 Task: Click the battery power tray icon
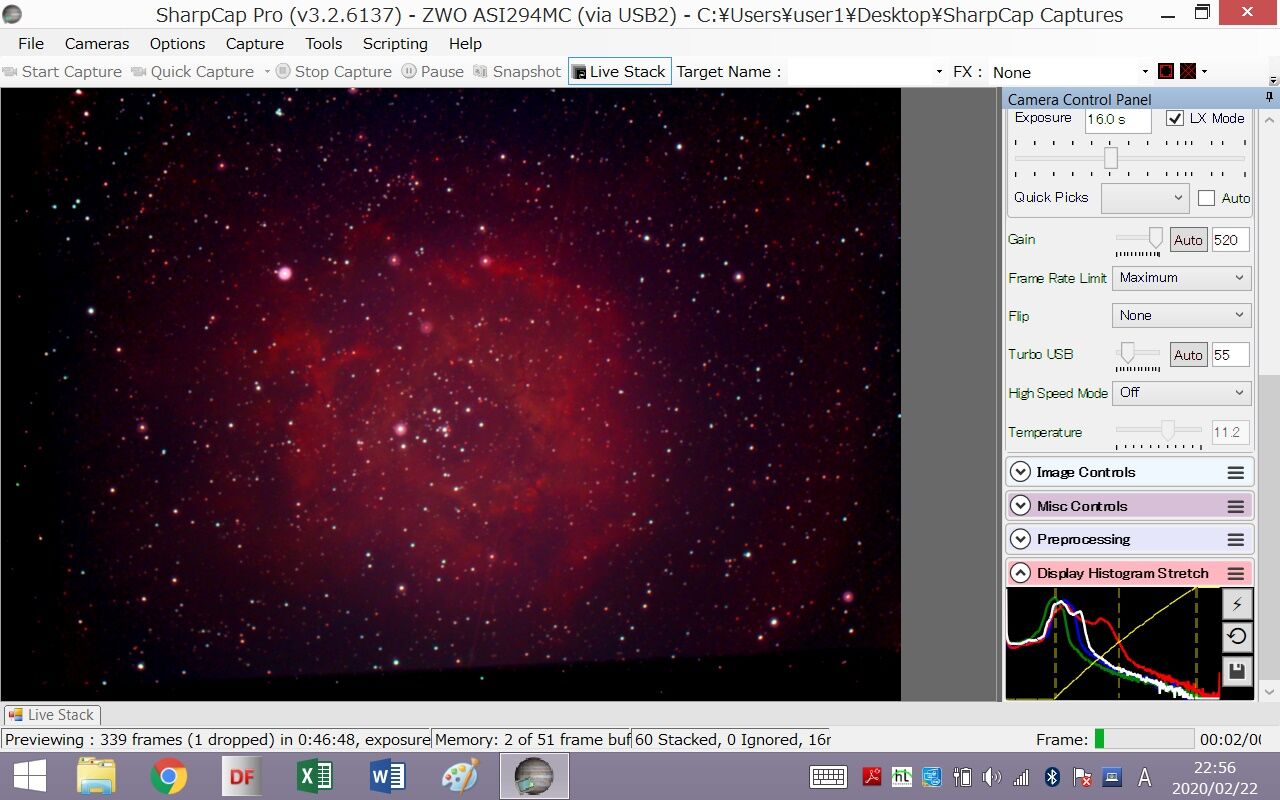962,777
